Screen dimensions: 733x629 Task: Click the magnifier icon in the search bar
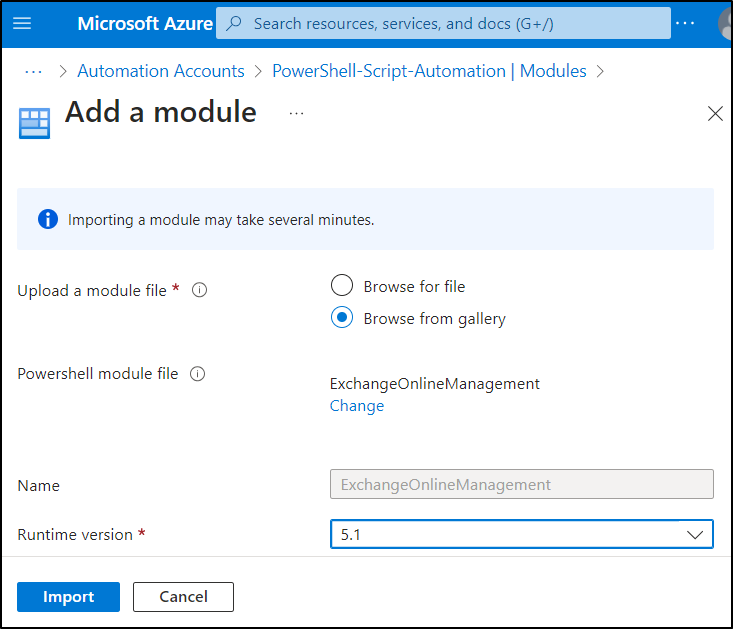point(234,23)
